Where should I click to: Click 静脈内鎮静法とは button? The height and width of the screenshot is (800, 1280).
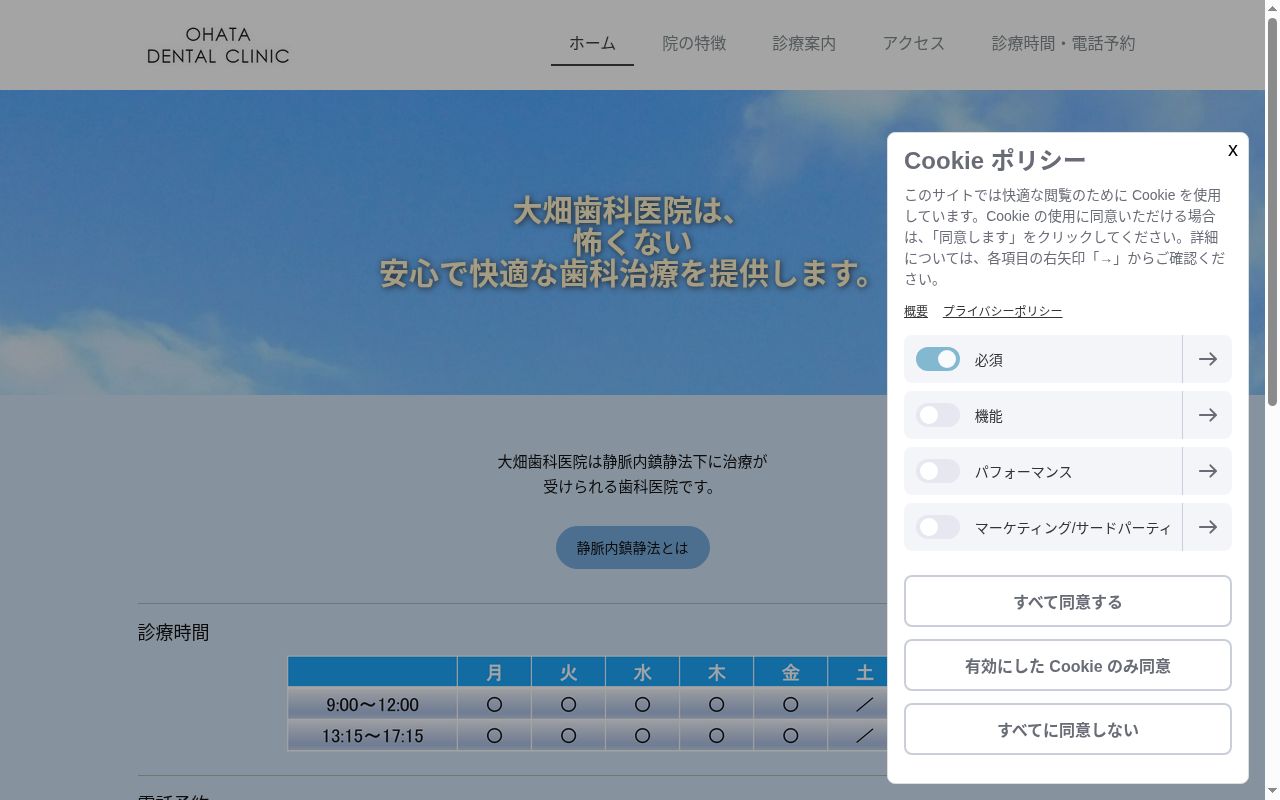(633, 547)
